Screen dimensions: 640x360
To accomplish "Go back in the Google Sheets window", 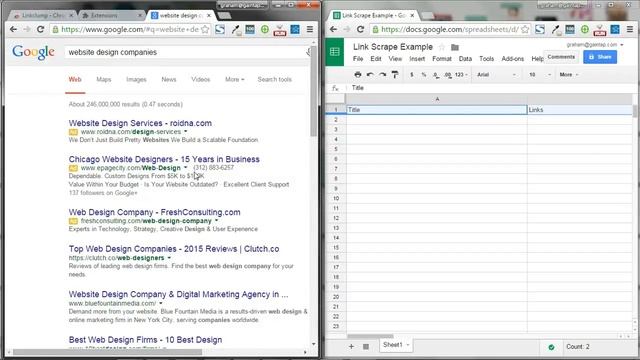I will 333,29.
